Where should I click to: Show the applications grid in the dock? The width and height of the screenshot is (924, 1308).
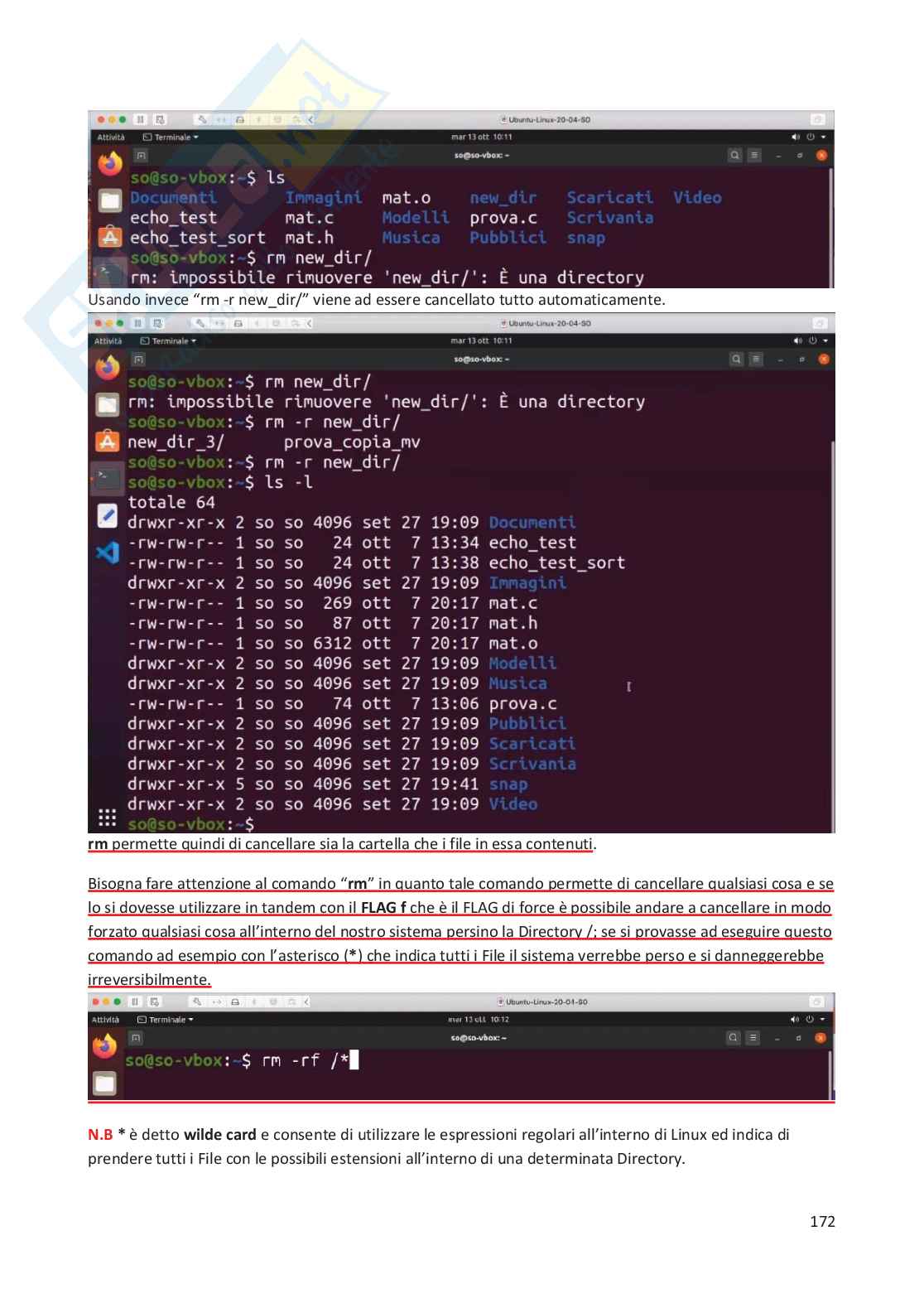coord(107,818)
